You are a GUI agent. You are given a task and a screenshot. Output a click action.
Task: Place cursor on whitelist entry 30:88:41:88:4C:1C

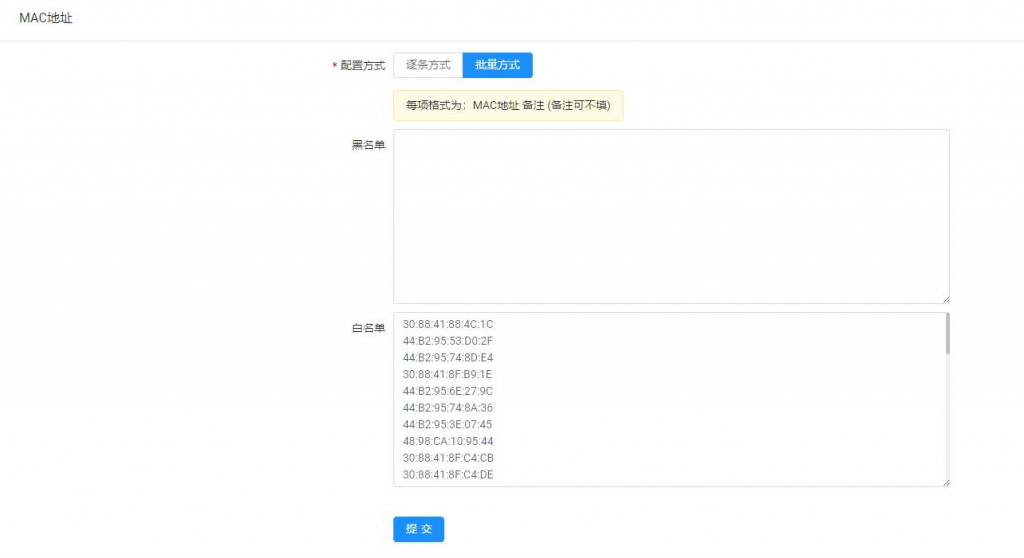[448, 324]
